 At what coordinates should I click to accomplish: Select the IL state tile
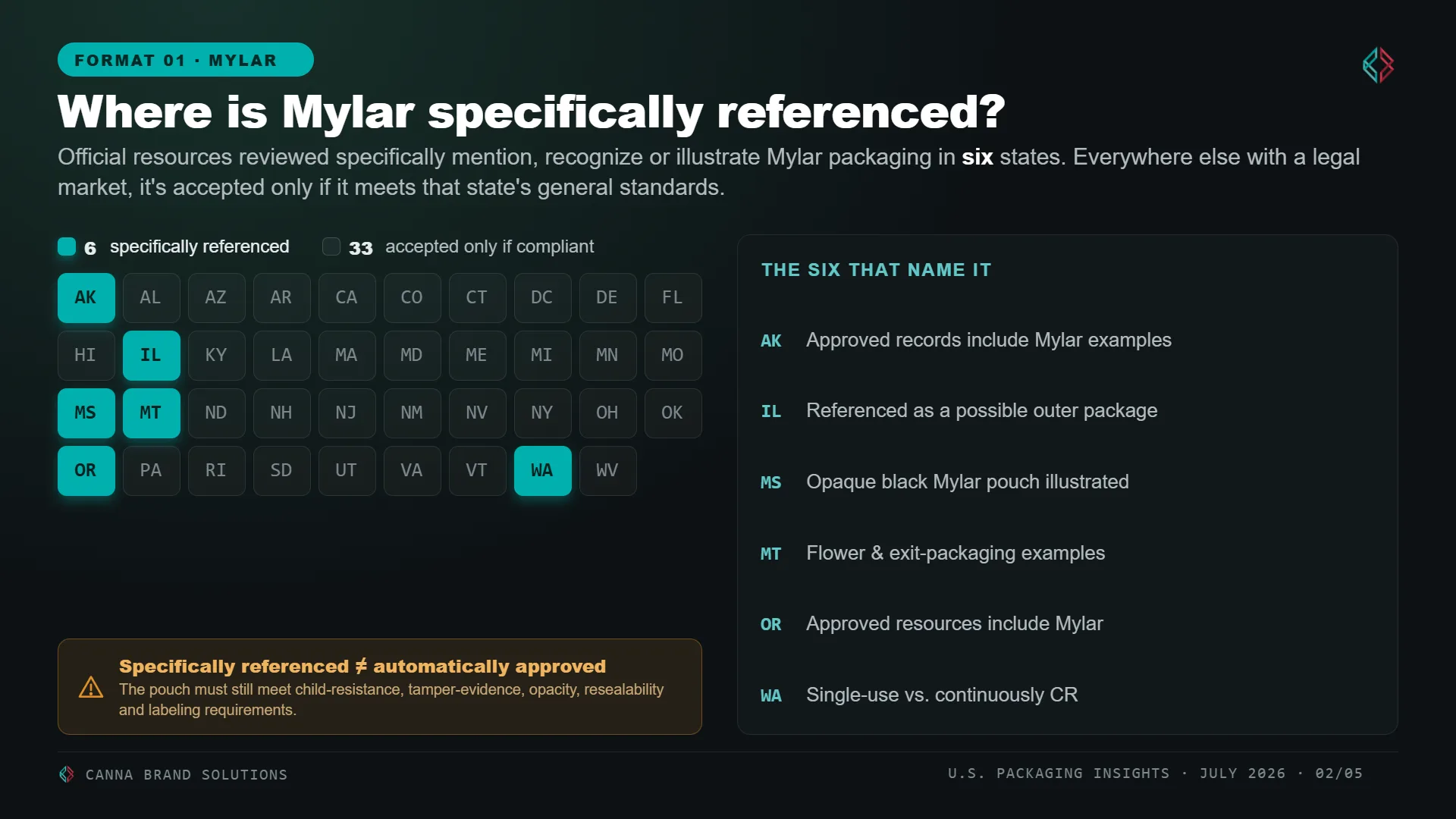(x=152, y=356)
